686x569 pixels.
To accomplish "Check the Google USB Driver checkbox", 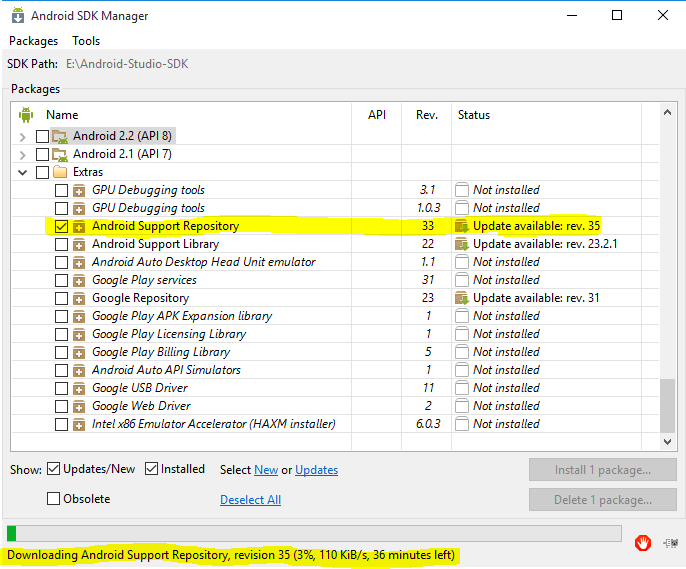I will 61,388.
